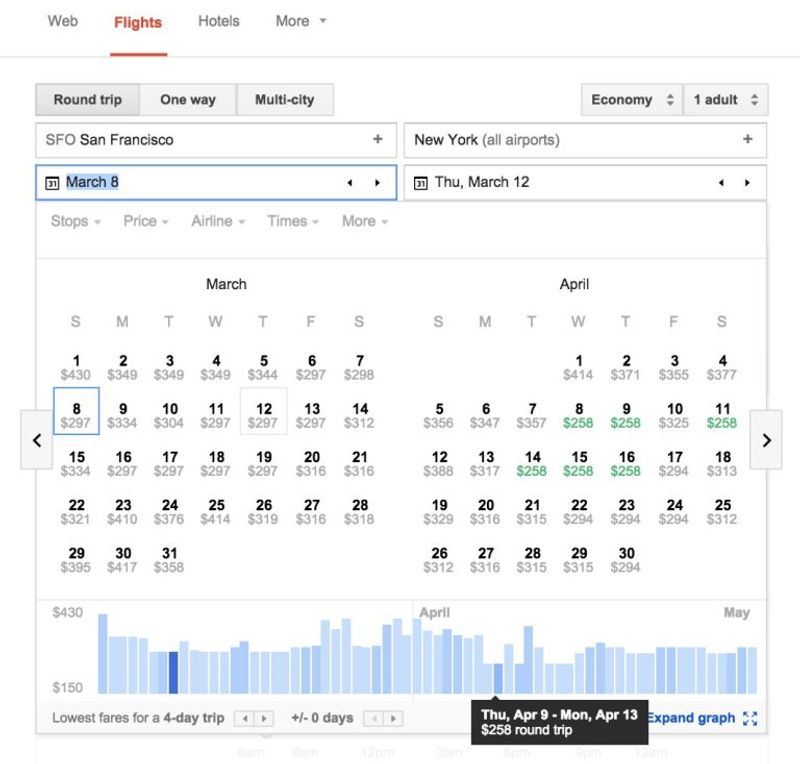
Task: Expand the Stops filter dropdown
Action: (76, 221)
